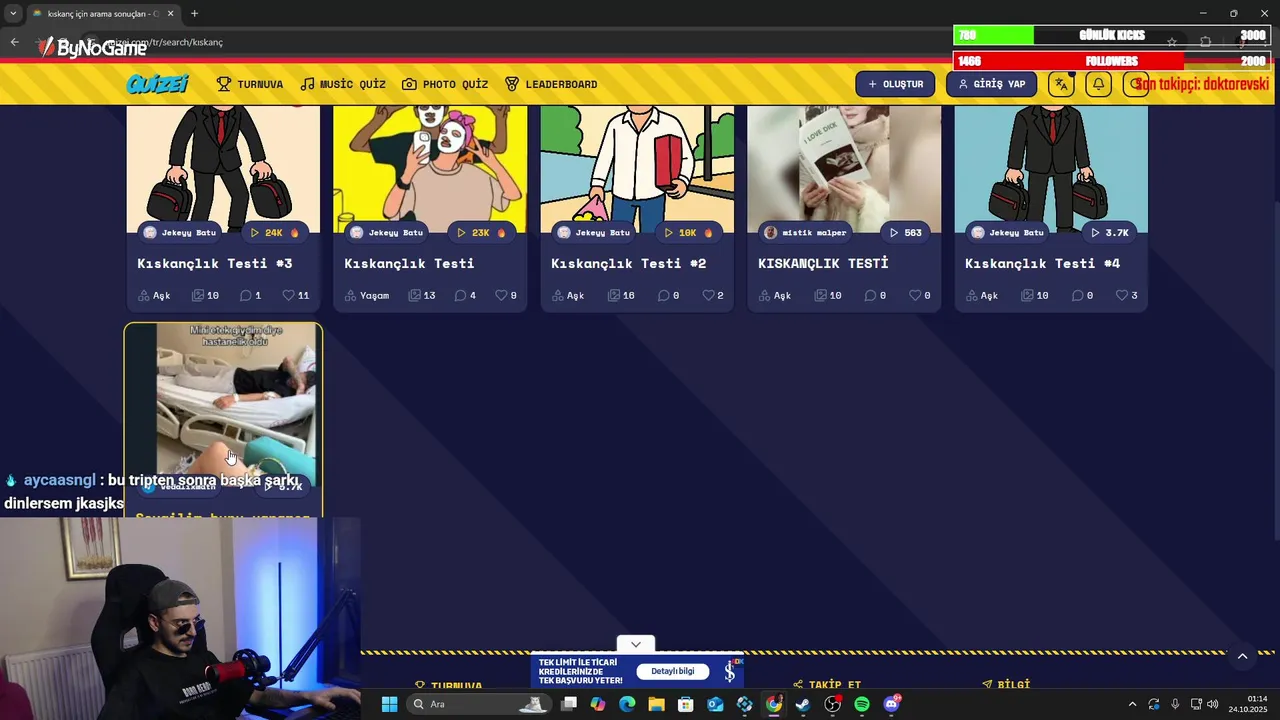Viewport: 1280px width, 720px height.
Task: Open Spotify from the taskbar
Action: (x=862, y=704)
